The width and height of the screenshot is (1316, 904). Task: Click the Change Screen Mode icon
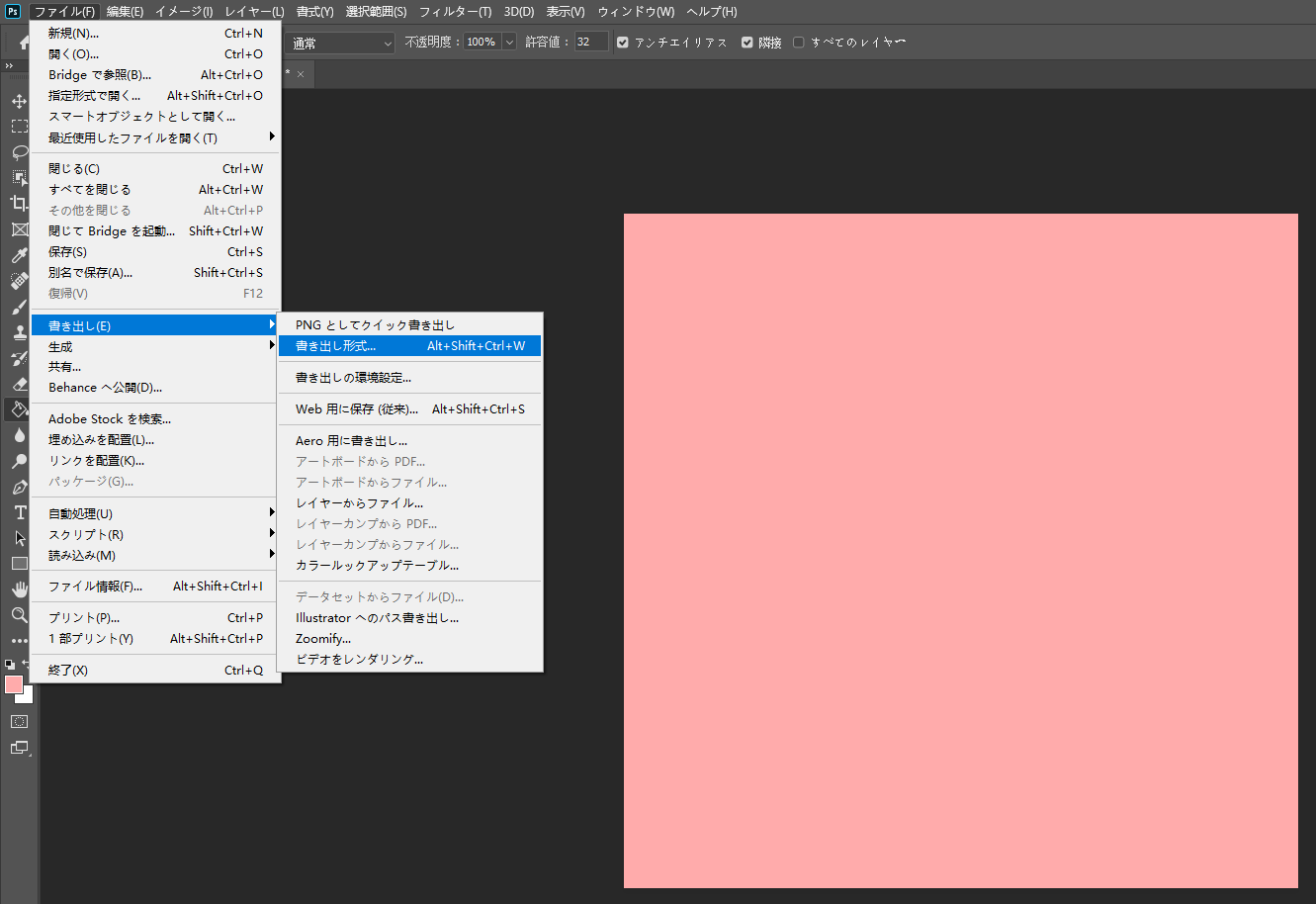[19, 748]
